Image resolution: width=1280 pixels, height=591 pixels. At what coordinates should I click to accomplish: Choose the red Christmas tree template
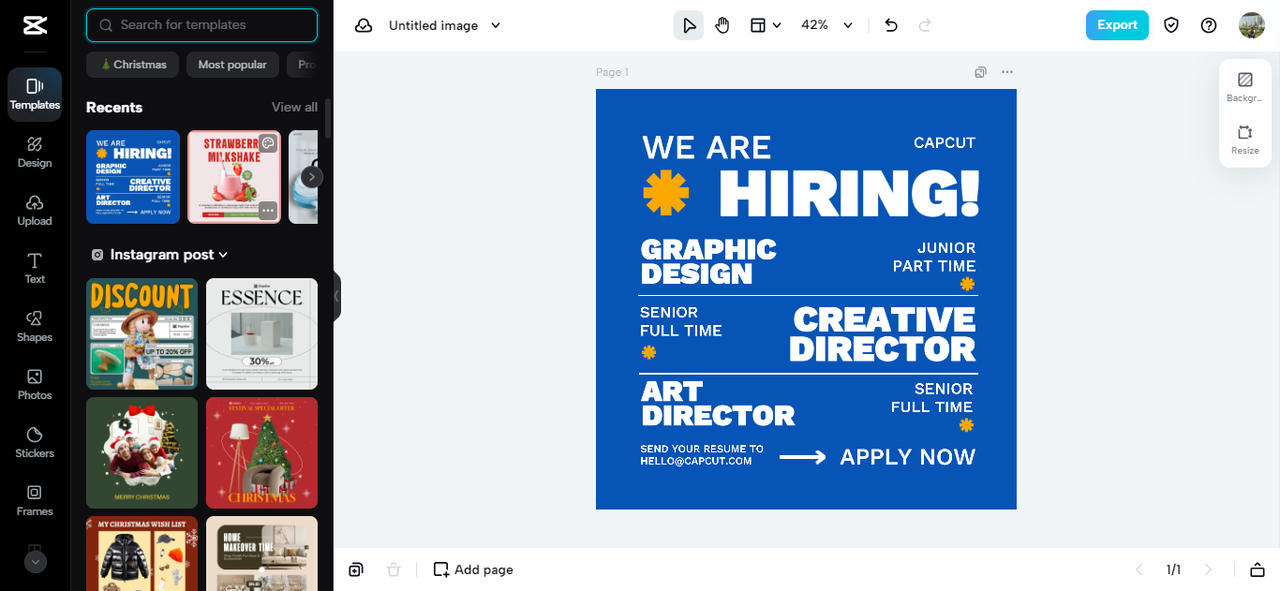(x=262, y=453)
